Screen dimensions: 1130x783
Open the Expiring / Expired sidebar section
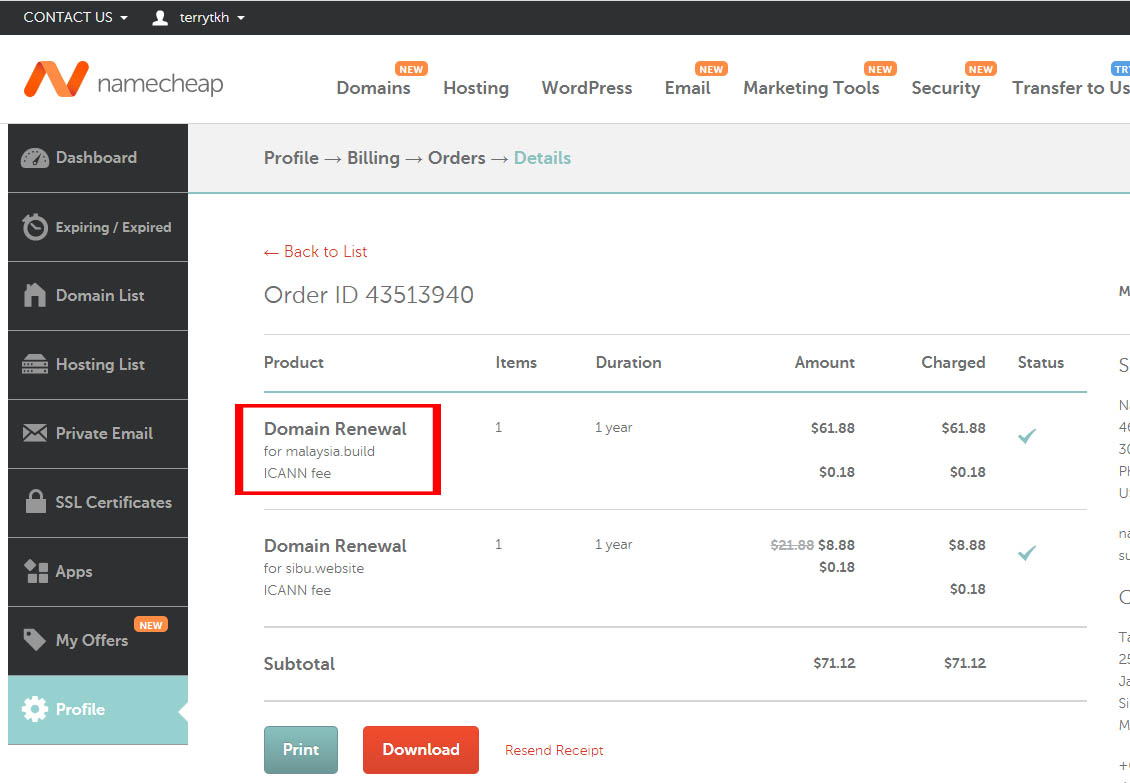pyautogui.click(x=98, y=227)
